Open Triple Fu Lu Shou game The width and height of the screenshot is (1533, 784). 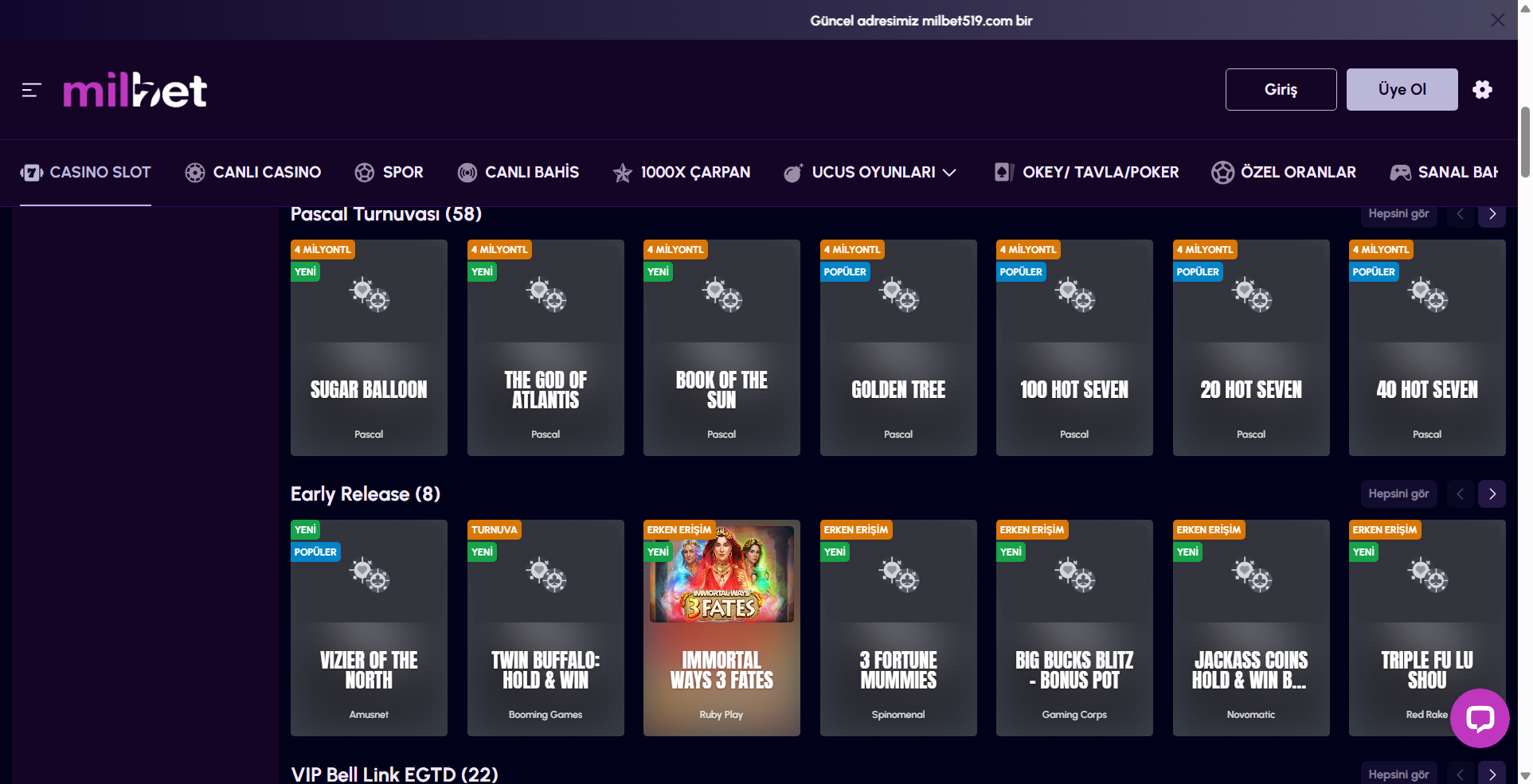tap(1427, 628)
